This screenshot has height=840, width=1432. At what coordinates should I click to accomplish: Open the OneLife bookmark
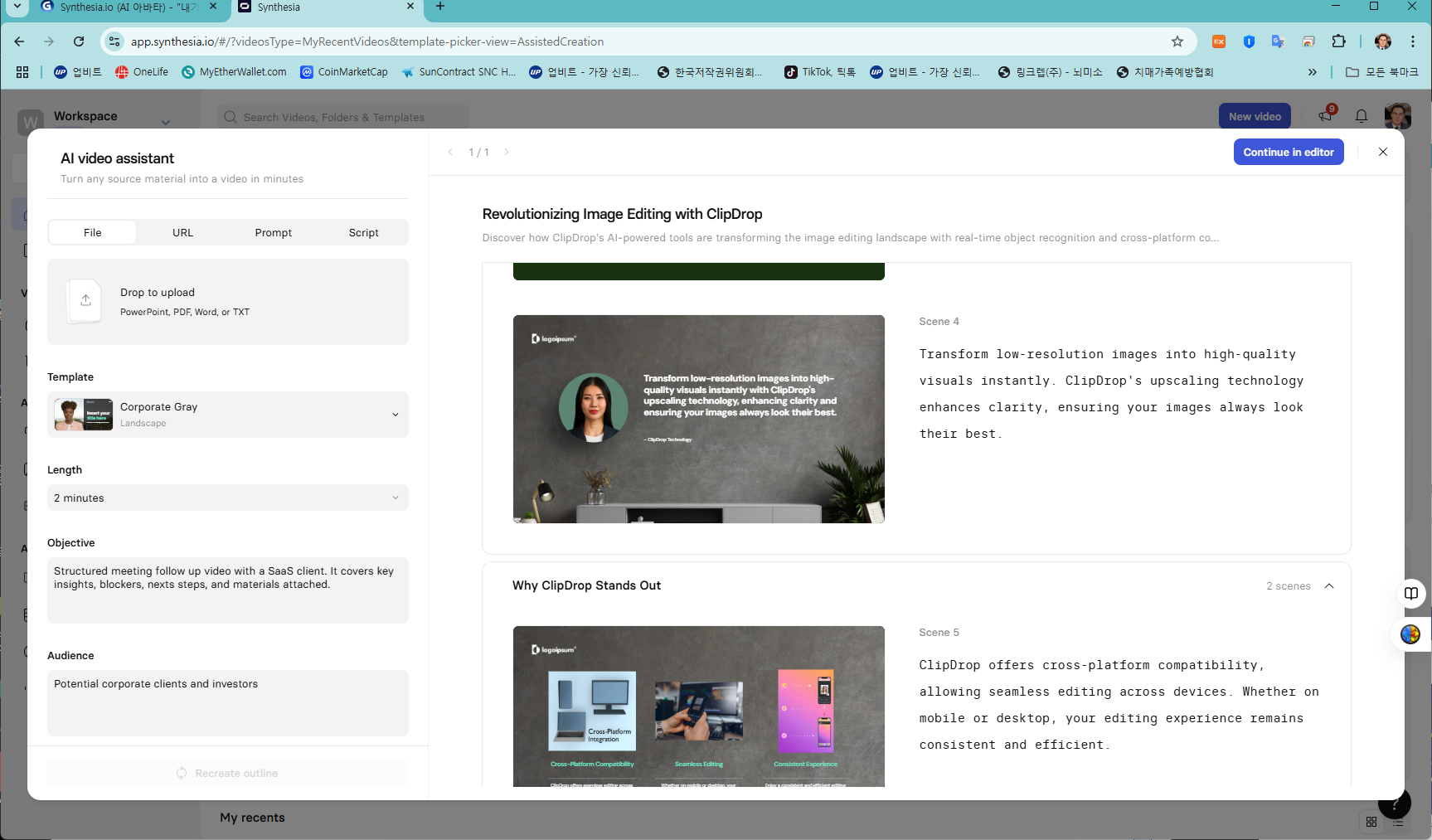click(x=142, y=72)
